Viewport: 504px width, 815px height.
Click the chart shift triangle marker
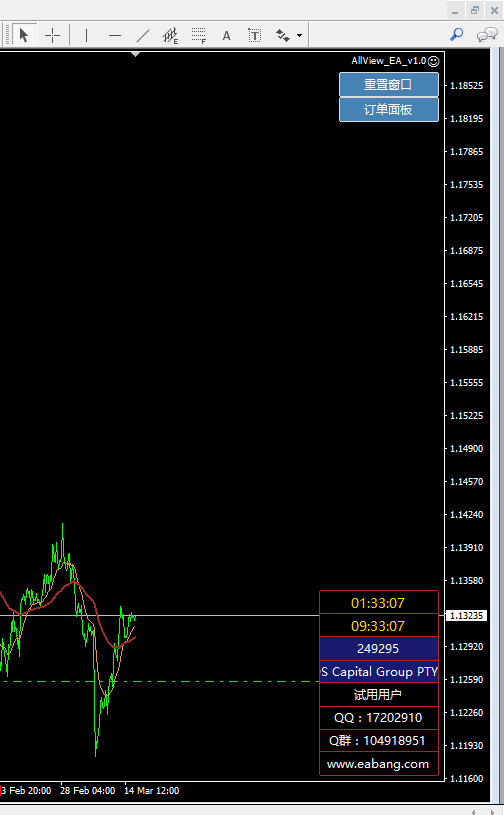(136, 54)
